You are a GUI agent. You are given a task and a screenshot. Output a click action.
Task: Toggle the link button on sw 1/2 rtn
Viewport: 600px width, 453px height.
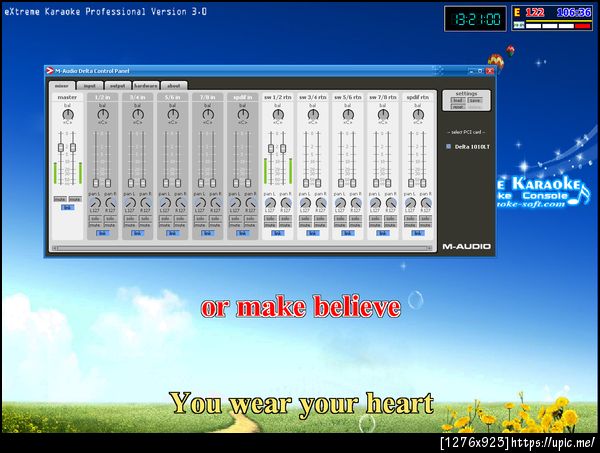coord(277,233)
